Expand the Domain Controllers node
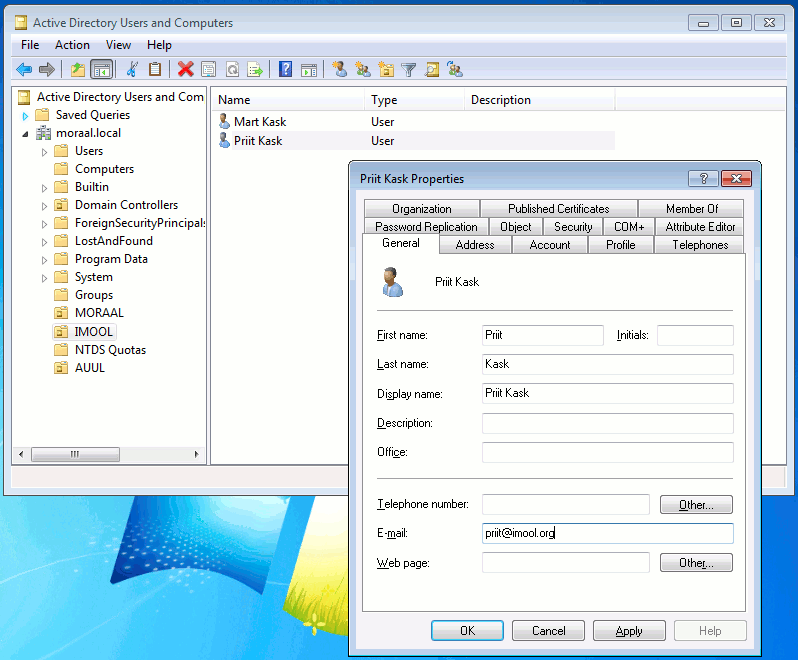798x660 pixels. [44, 206]
